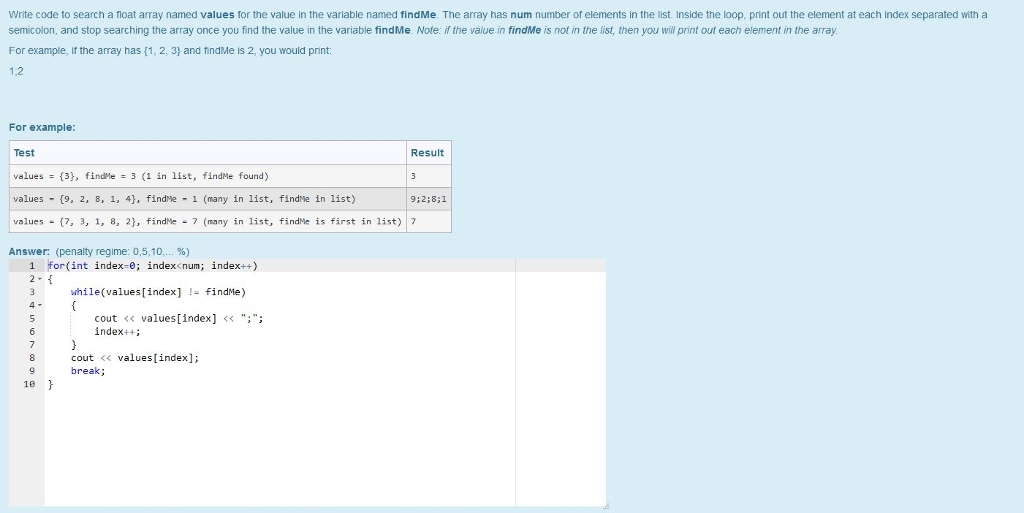Click the while loop condition line

pos(158,292)
